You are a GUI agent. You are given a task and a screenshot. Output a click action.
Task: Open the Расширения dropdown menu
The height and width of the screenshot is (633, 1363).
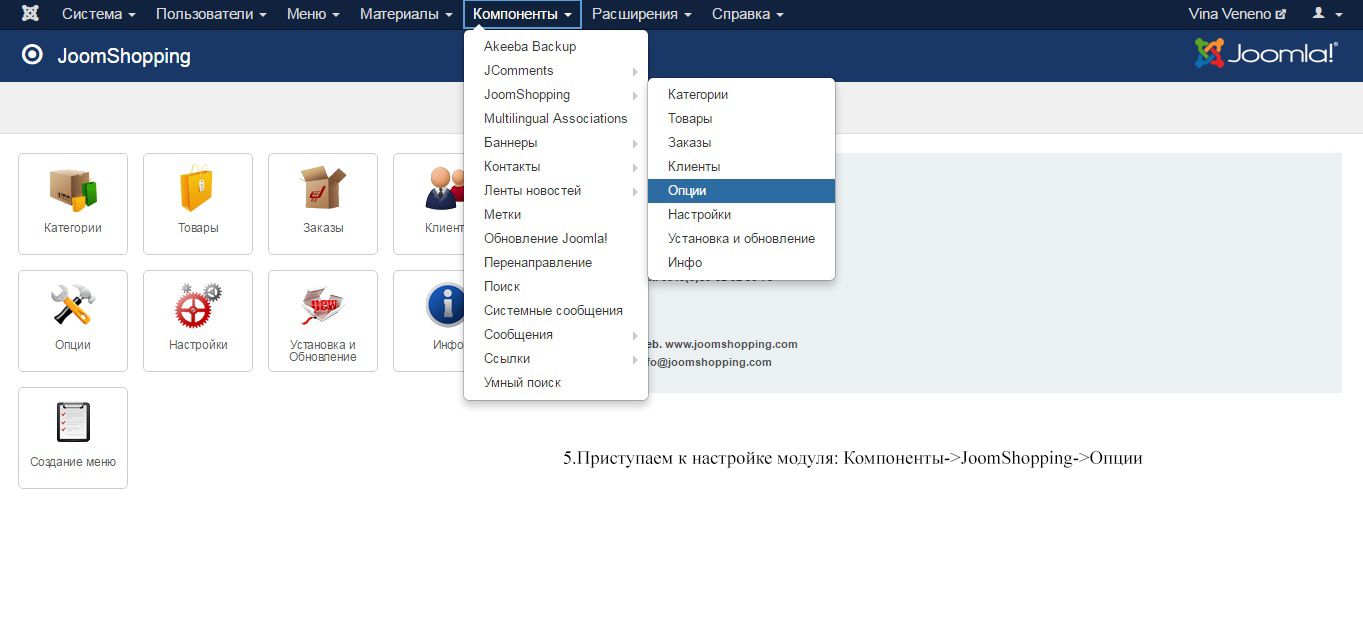pos(642,14)
